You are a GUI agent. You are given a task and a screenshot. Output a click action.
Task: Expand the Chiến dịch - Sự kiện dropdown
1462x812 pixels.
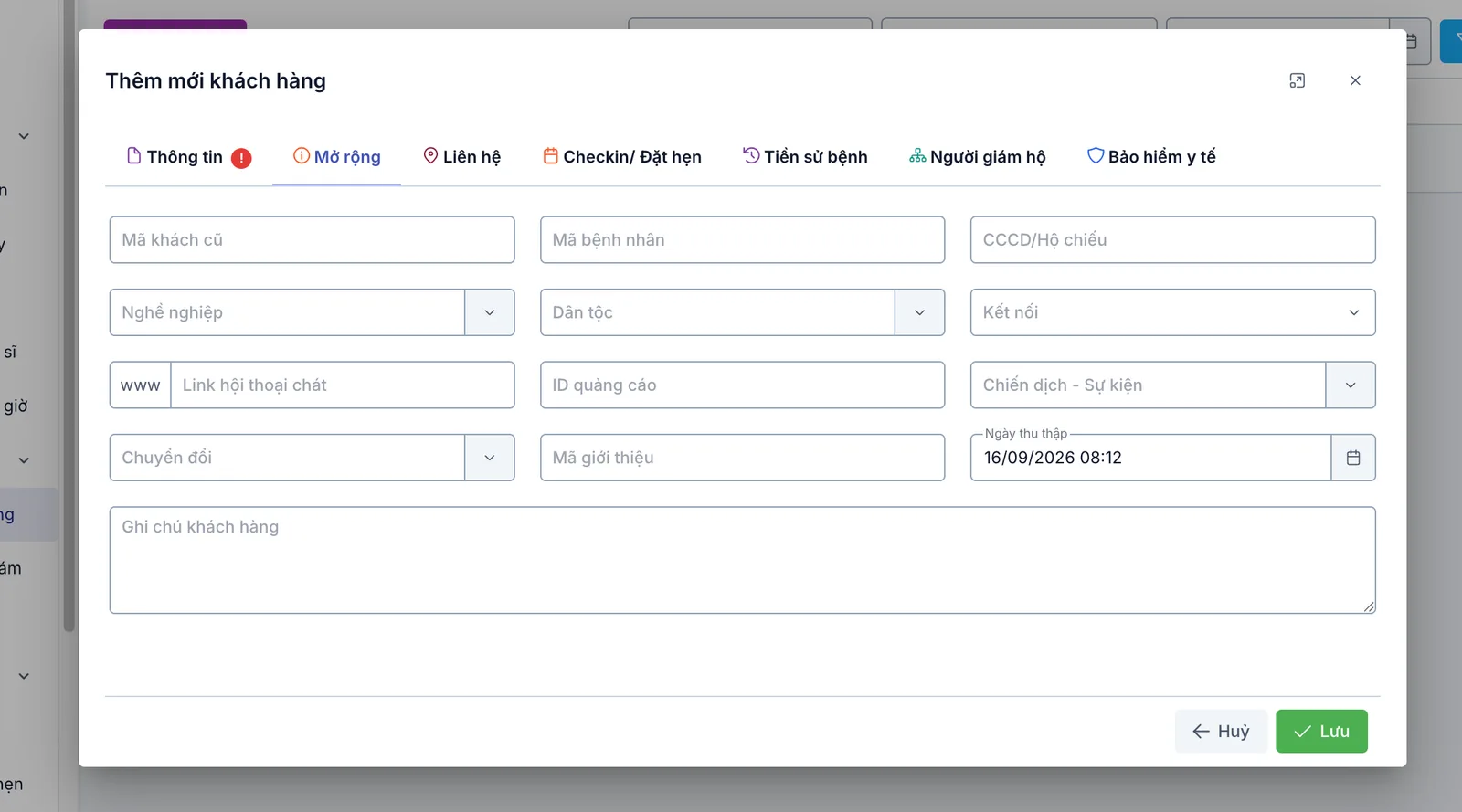(1351, 385)
